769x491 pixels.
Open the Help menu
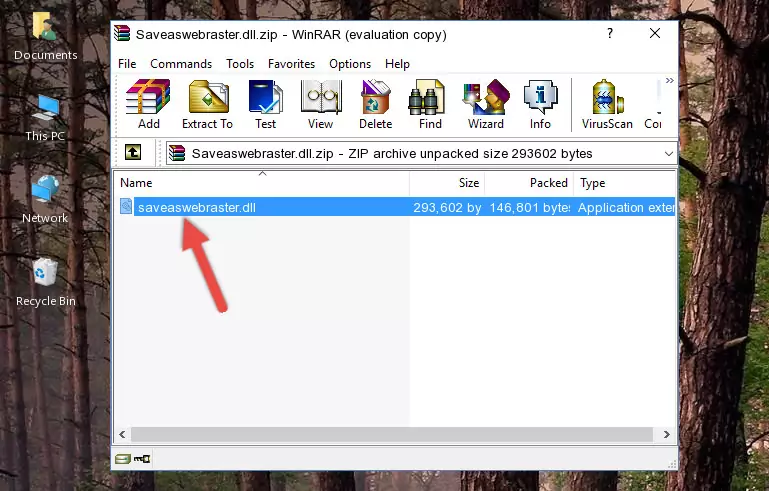pyautogui.click(x=397, y=64)
